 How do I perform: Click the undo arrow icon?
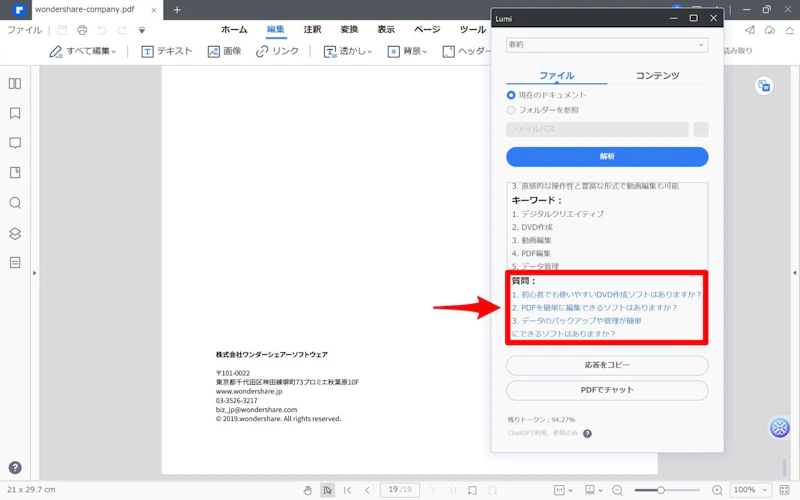pos(102,30)
